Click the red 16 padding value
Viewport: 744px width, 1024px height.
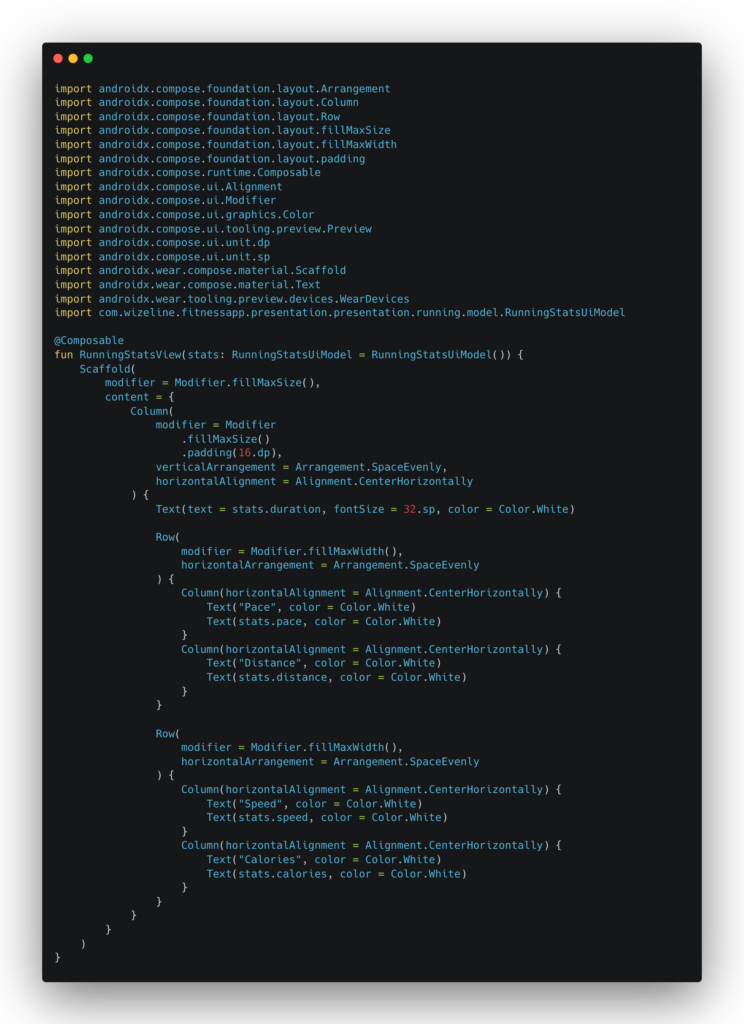tap(244, 453)
